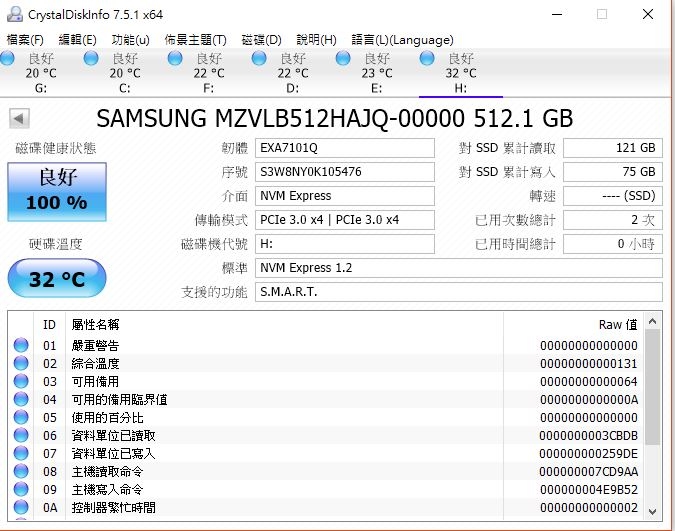This screenshot has width=675, height=531.
Task: Click the scroll down arrow of the attribute list
Action: (652, 511)
